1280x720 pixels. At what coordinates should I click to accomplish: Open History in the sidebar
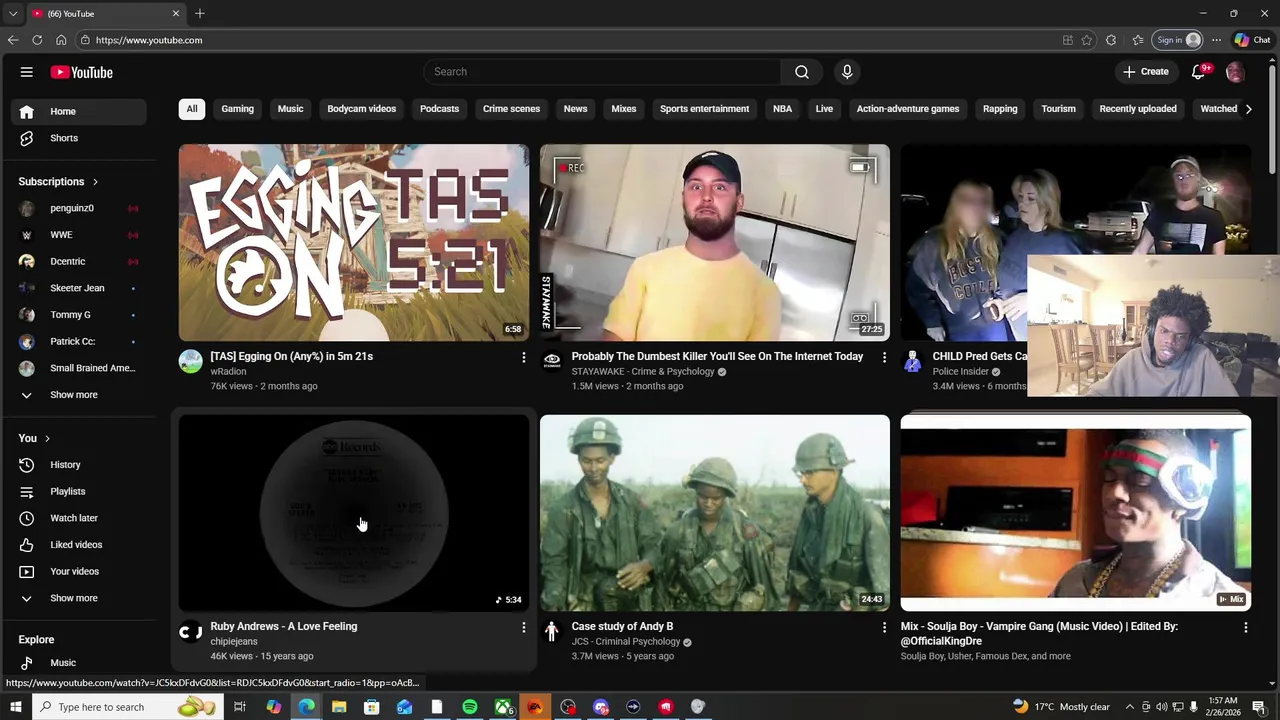80,465
